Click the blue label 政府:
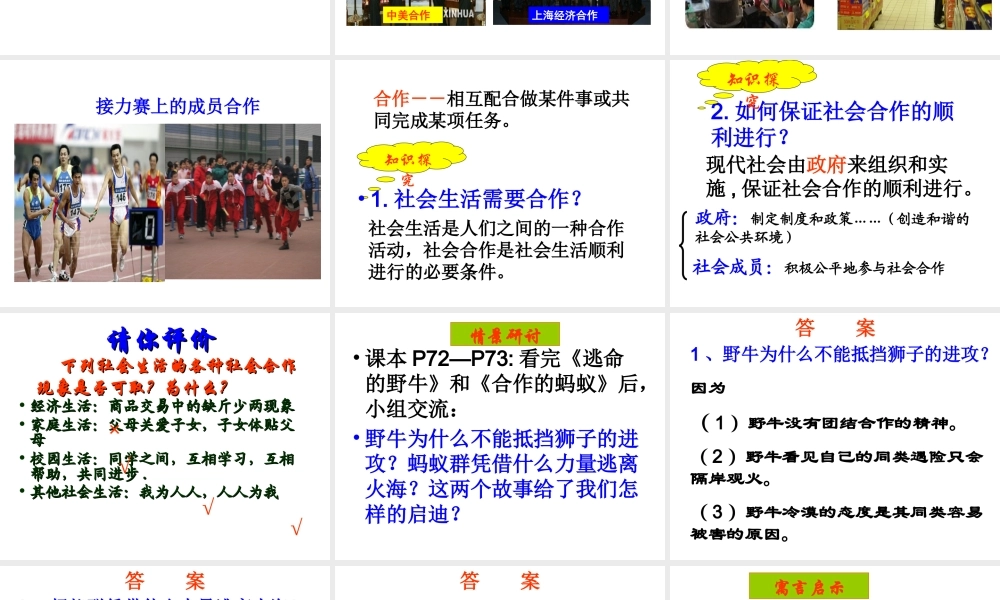 click(x=716, y=218)
